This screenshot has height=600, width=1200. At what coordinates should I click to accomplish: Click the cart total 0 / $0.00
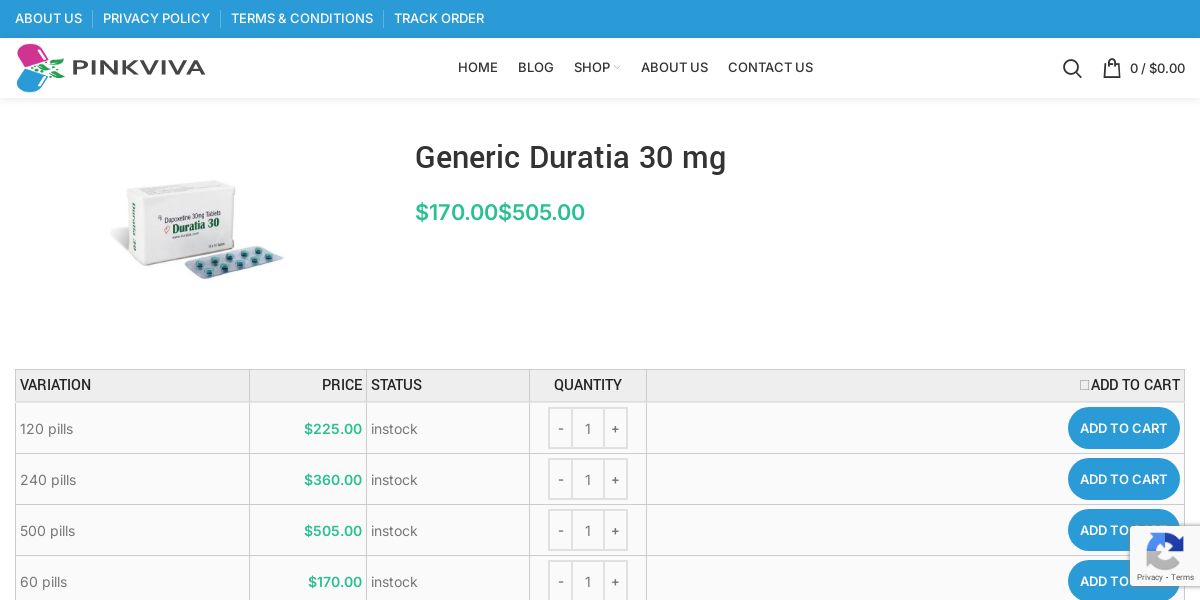coord(1157,68)
